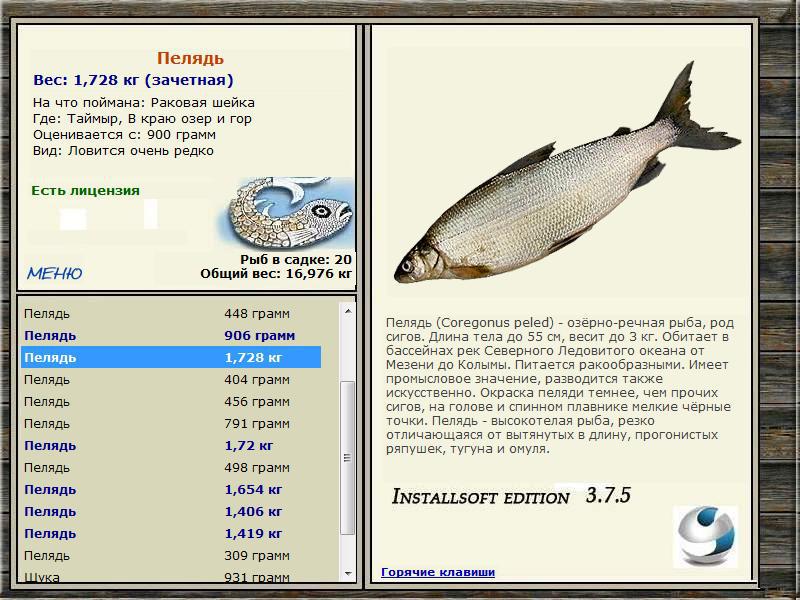This screenshot has width=800, height=600.
Task: Click the Вес: 1,728 кг (зачетная) text
Action: point(133,80)
